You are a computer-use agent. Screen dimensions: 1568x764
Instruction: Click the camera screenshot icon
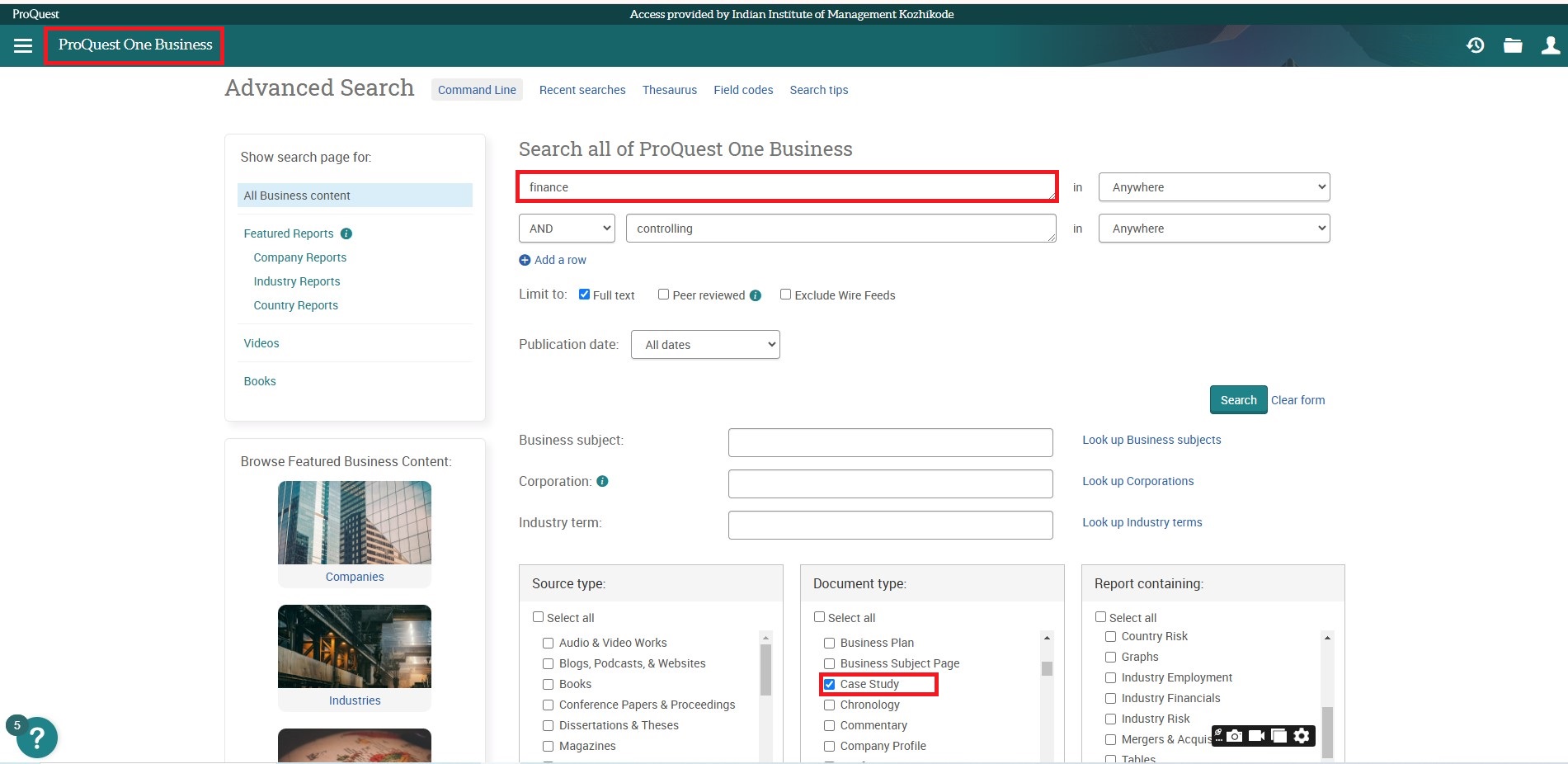(1234, 736)
